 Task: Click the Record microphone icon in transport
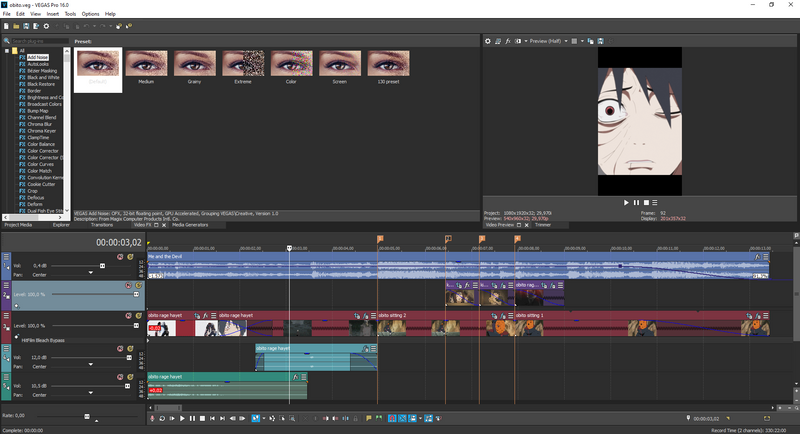click(153, 418)
